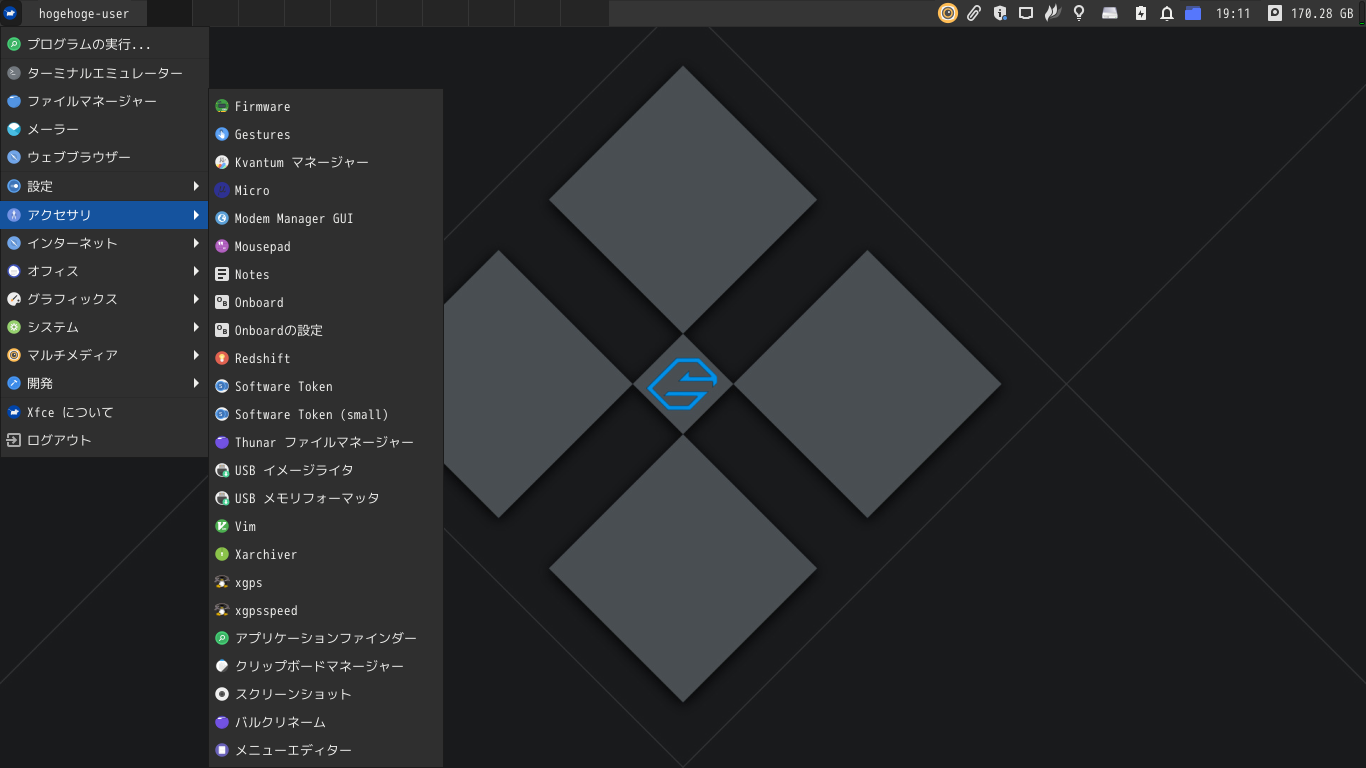
Task: Click the lightbulb tray icon
Action: [1079, 13]
